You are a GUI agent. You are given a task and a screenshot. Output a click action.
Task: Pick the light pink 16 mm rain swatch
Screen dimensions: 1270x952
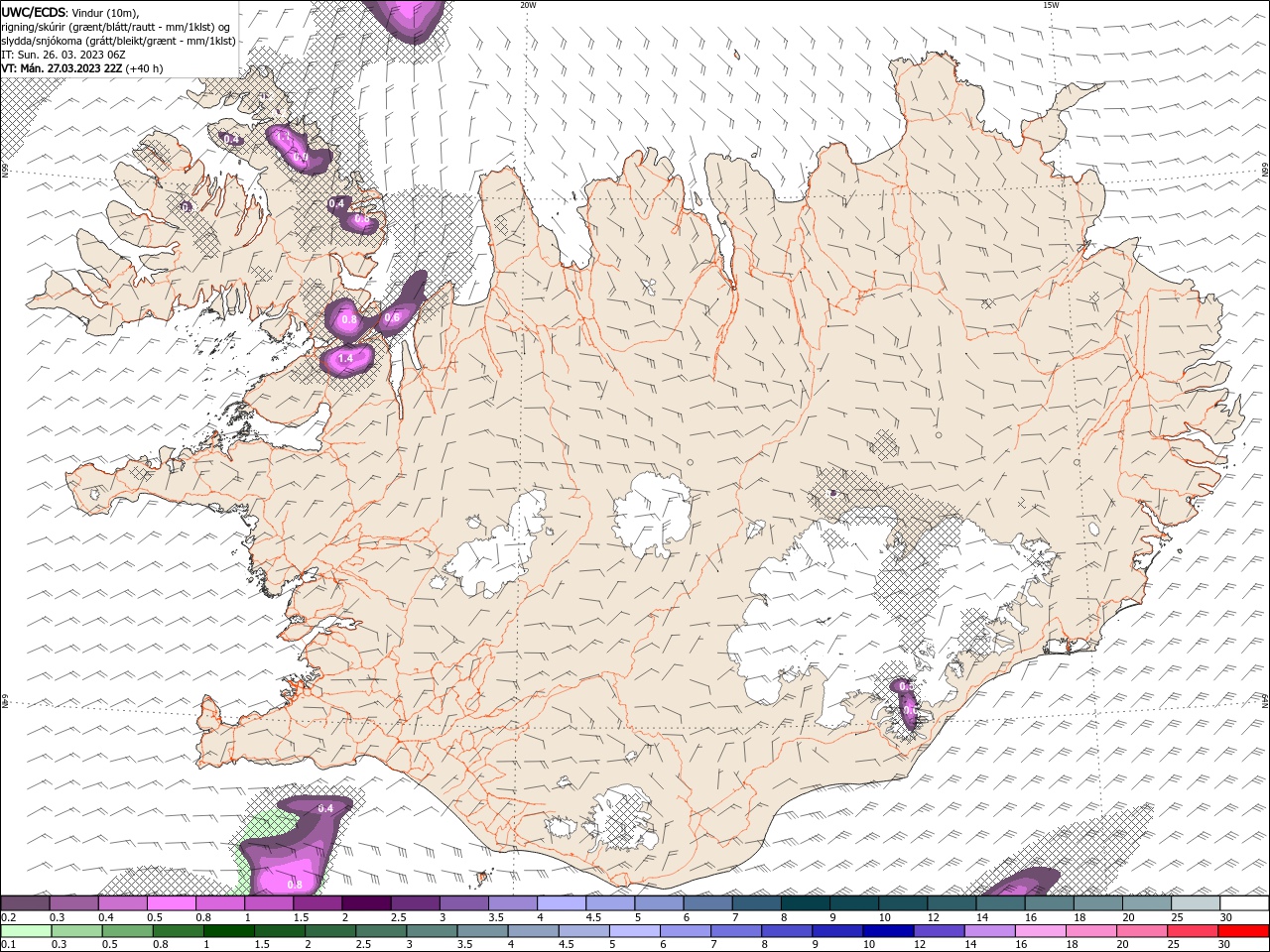click(1040, 931)
